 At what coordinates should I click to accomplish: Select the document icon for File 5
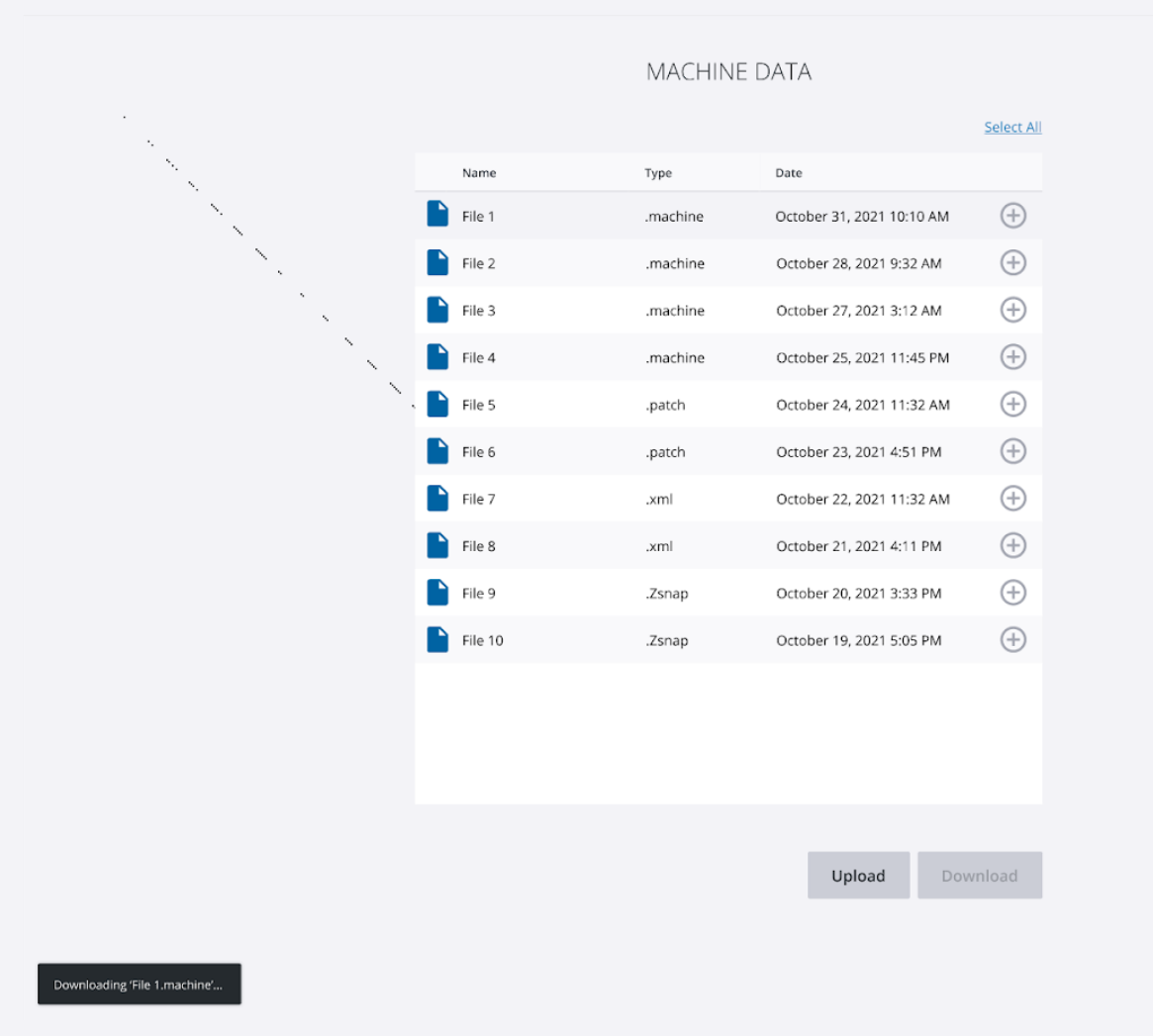(437, 403)
